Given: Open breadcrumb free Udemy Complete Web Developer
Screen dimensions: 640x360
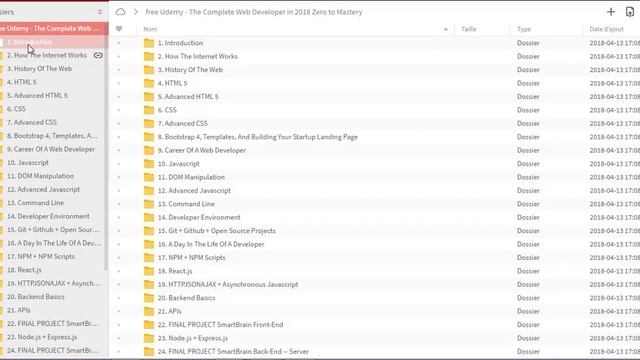Looking at the screenshot, I should coord(253,12).
